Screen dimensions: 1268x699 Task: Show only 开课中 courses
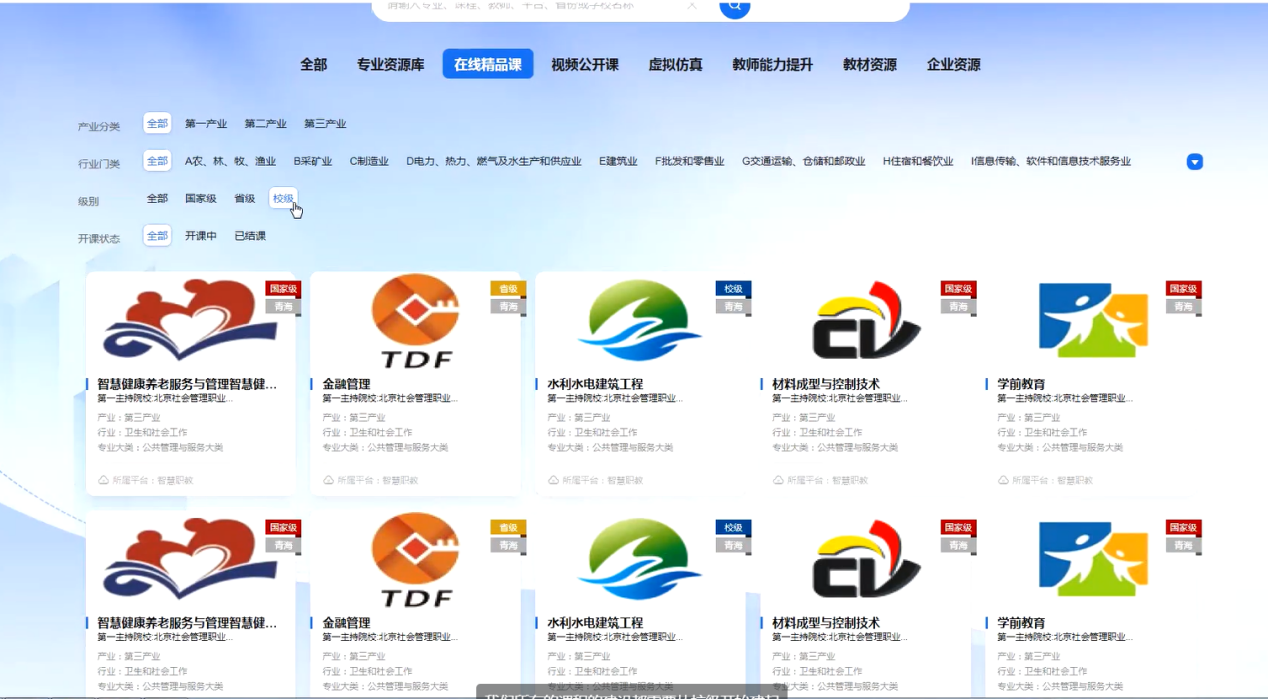coord(201,236)
